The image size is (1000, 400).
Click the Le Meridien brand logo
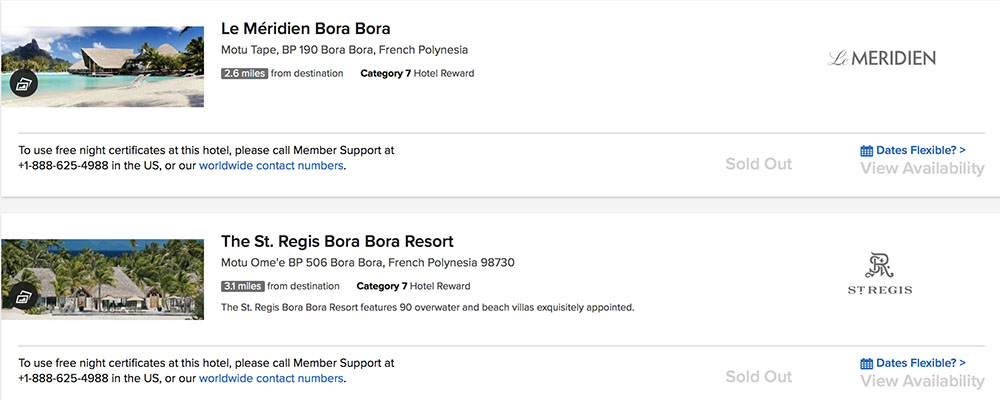[x=881, y=58]
